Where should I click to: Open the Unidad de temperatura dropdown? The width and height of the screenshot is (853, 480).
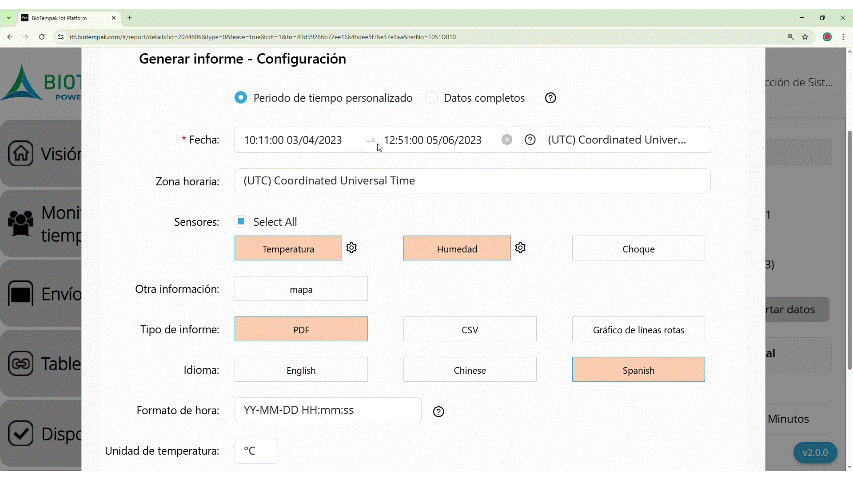click(255, 451)
